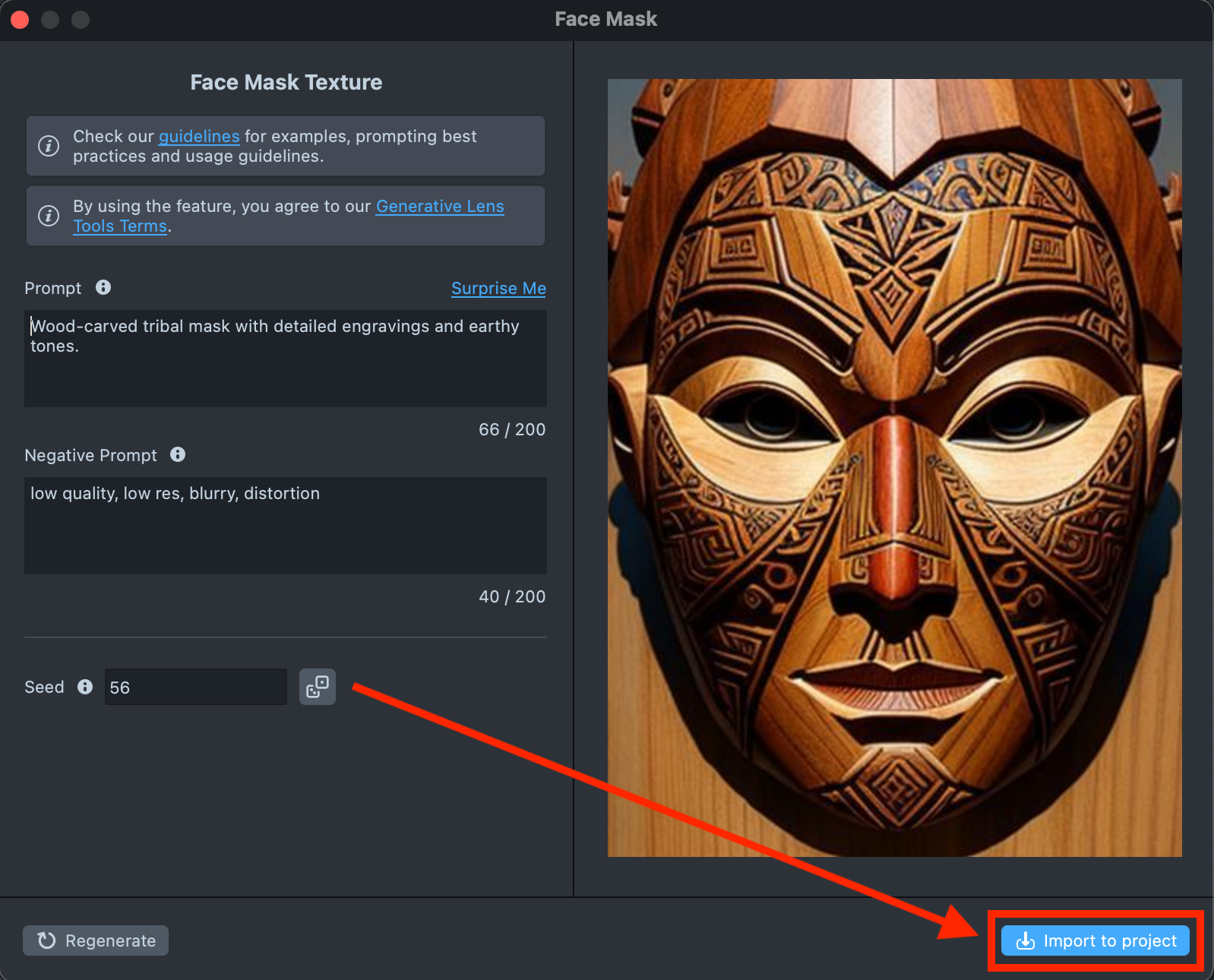Click the "40 / 200" negative prompt counter

[512, 597]
